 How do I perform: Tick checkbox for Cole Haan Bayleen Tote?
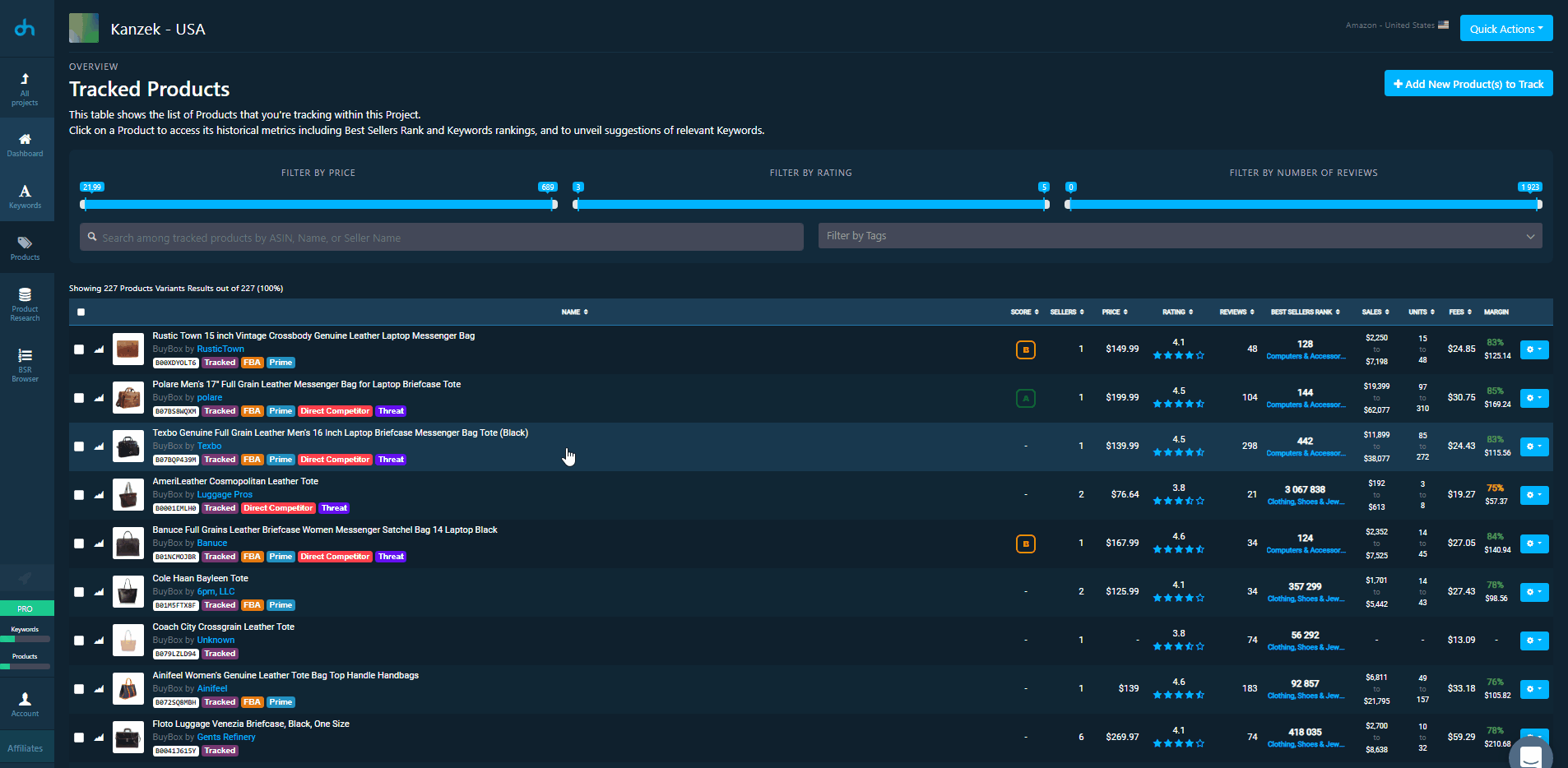[x=79, y=592]
